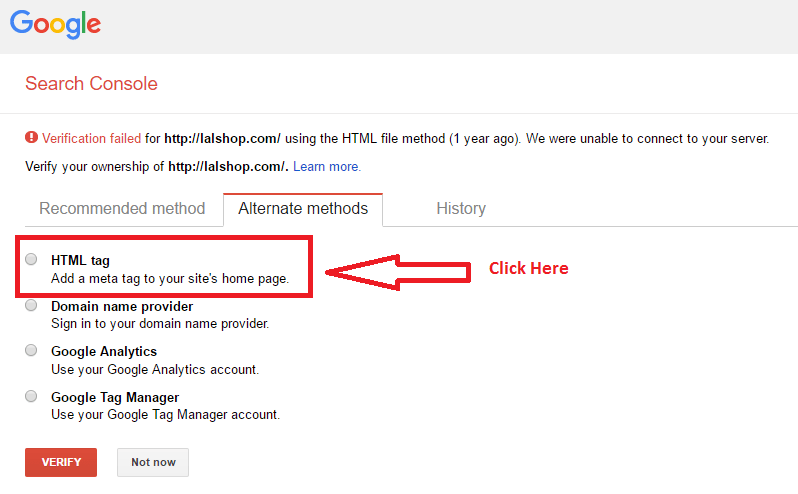Select the HTML tag radio button
This screenshot has height=494, width=798.
pos(31,259)
